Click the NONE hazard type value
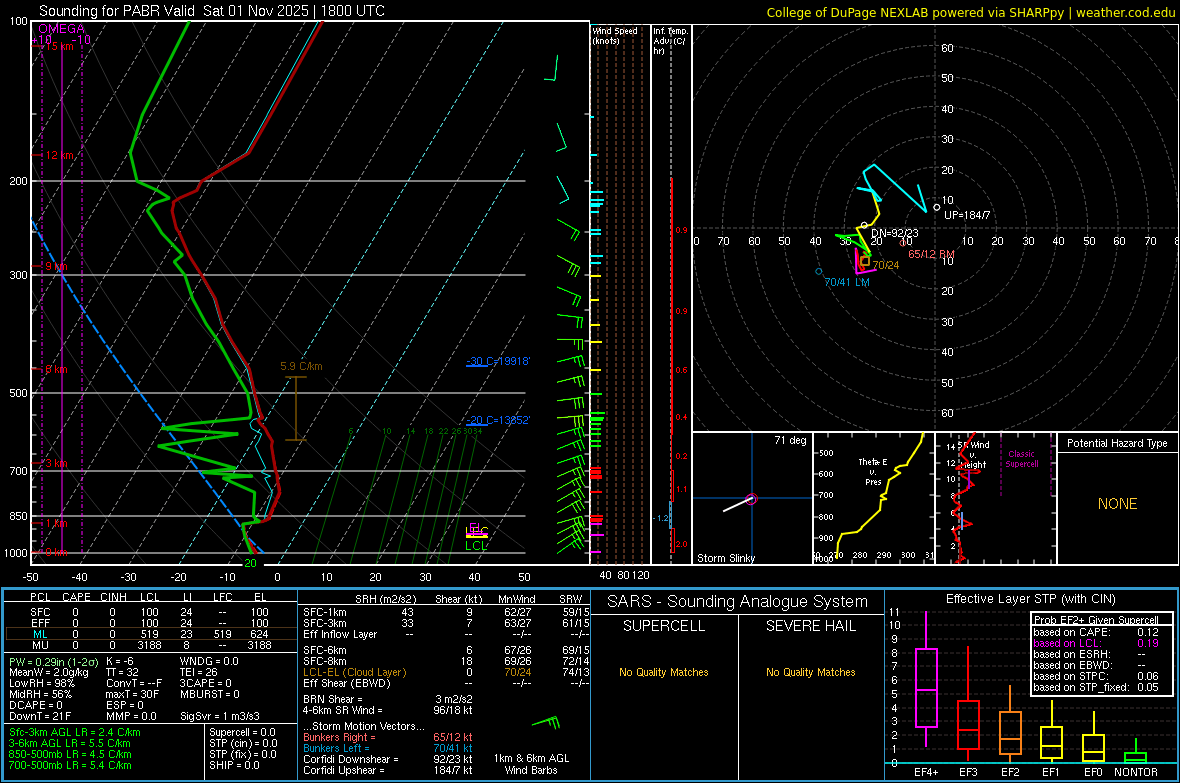The height and width of the screenshot is (783, 1180). pyautogui.click(x=1118, y=504)
